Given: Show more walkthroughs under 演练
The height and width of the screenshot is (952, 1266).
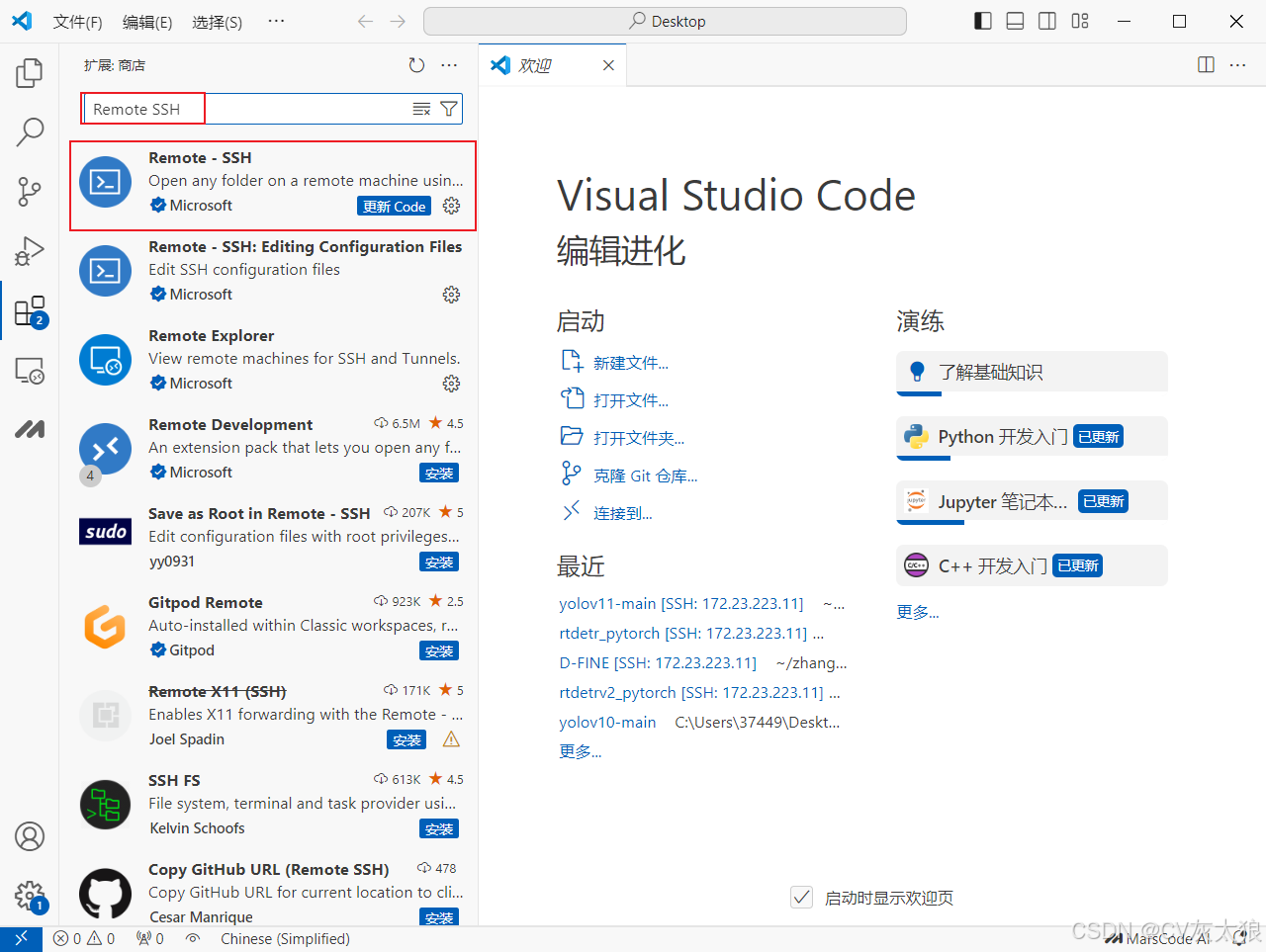Looking at the screenshot, I should [x=917, y=612].
